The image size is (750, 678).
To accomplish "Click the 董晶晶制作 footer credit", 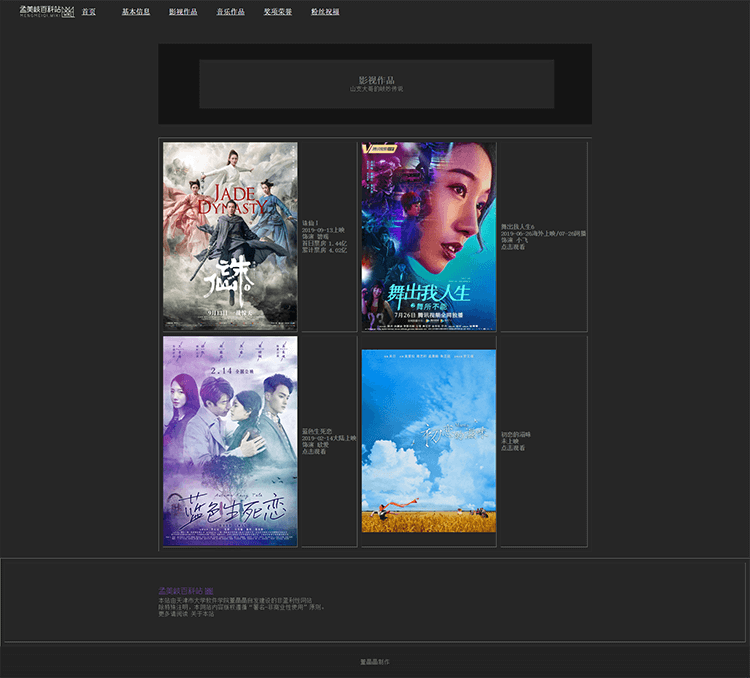I will 375,662.
